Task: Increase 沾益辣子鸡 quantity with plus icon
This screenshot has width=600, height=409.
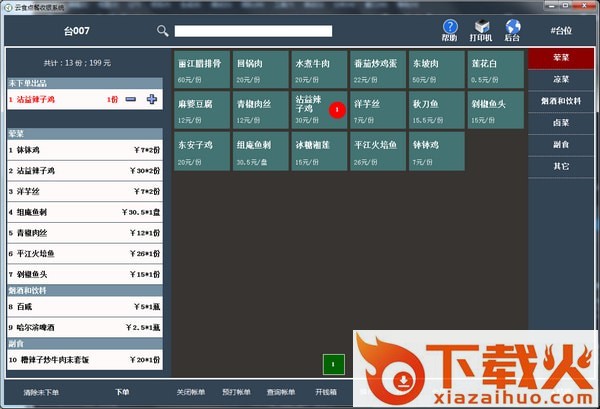Action: (152, 99)
